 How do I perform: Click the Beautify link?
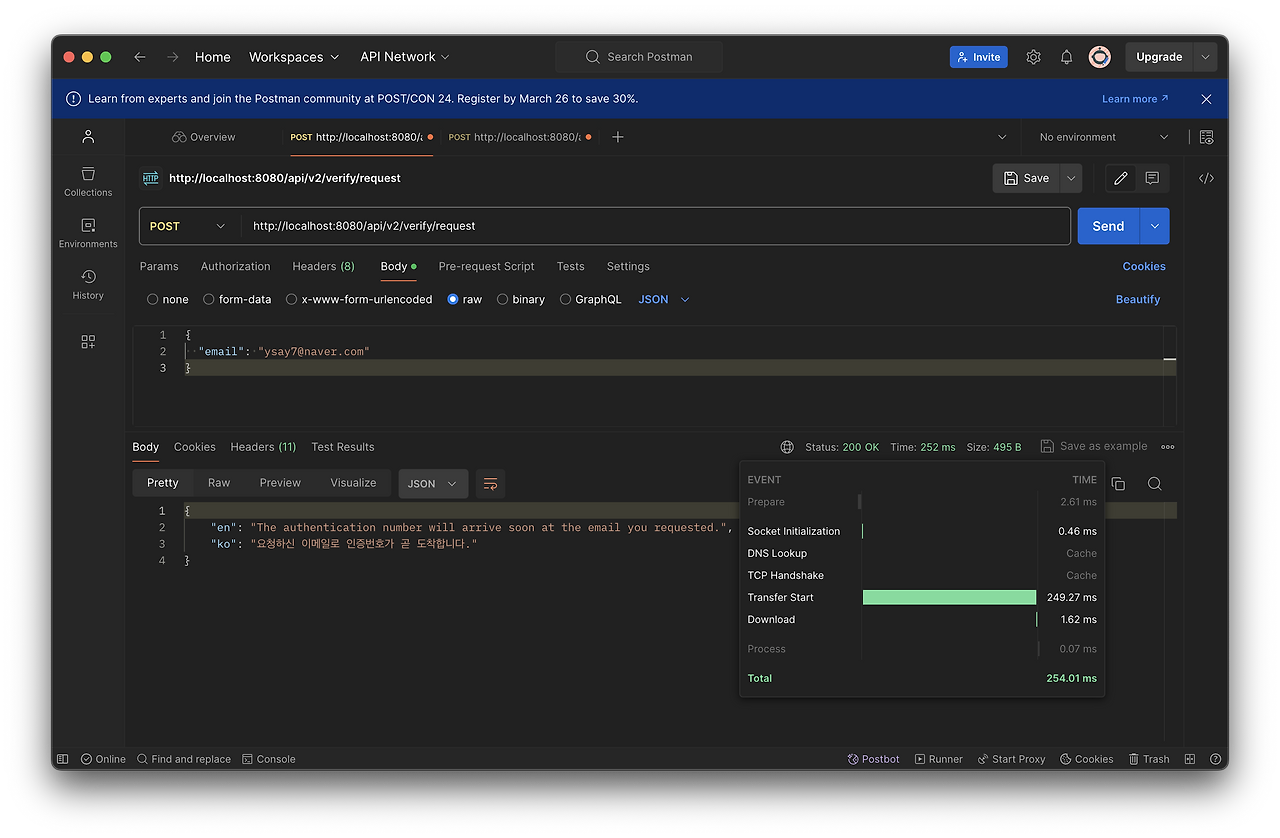[x=1138, y=299]
